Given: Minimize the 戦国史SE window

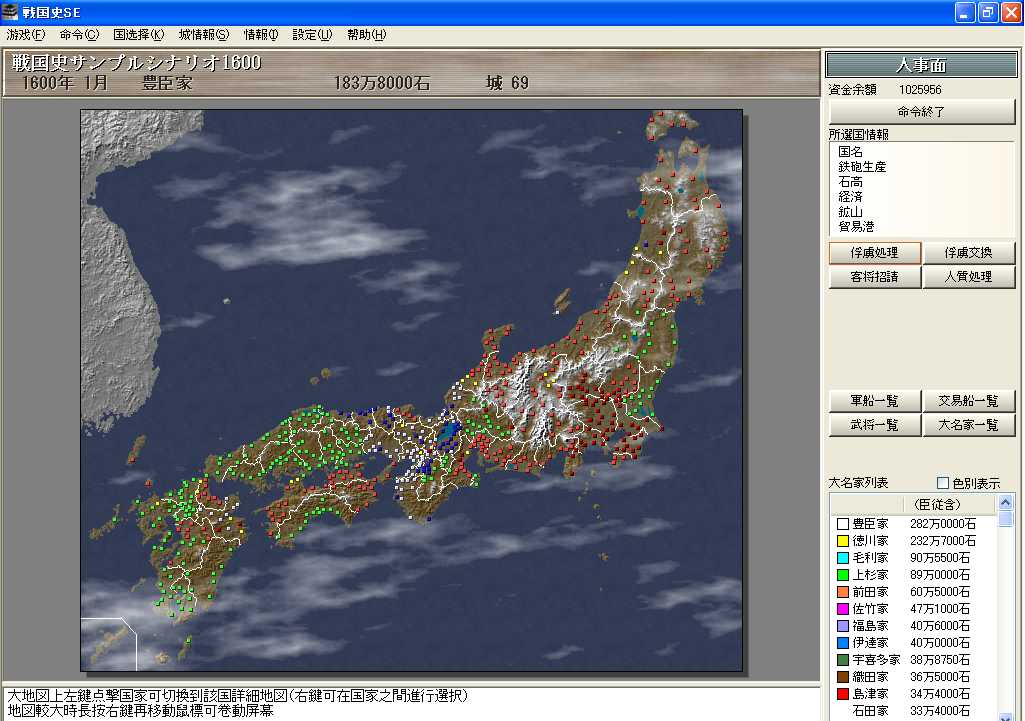Looking at the screenshot, I should 966,12.
